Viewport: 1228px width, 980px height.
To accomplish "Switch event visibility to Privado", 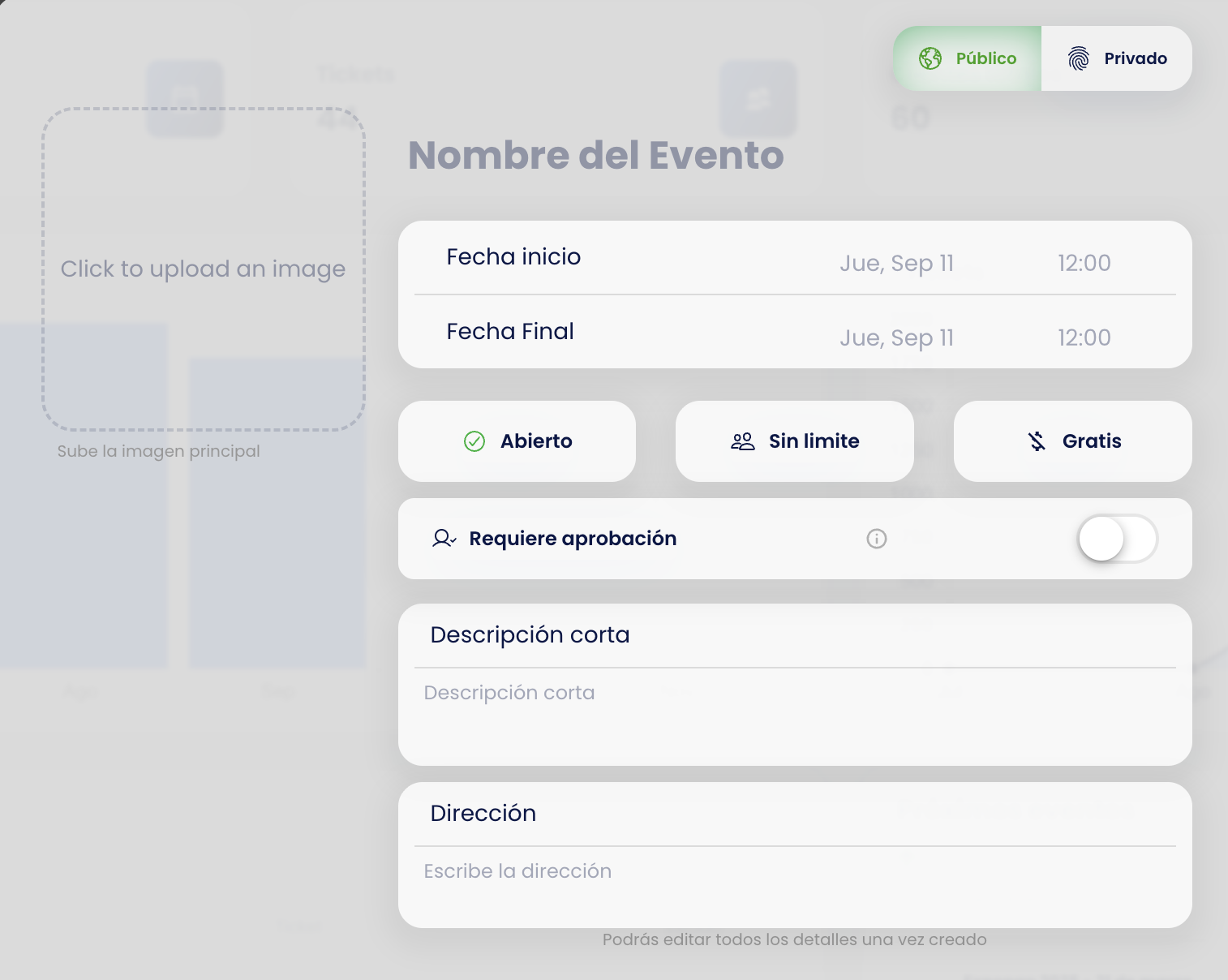I will click(1117, 58).
